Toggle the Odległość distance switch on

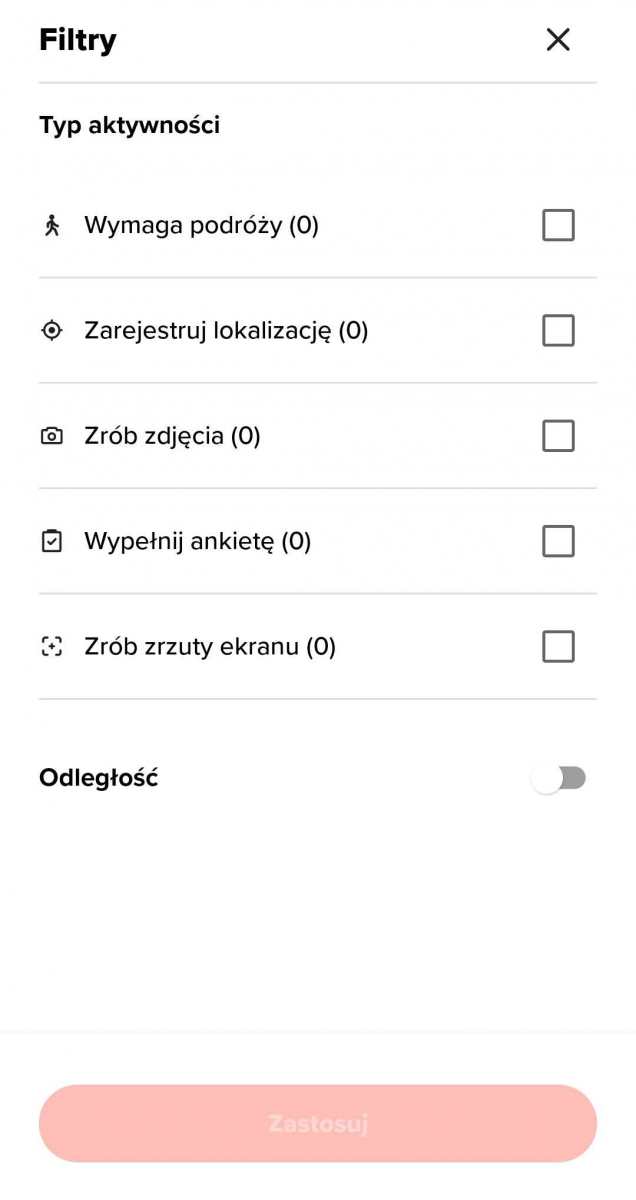pyautogui.click(x=559, y=777)
